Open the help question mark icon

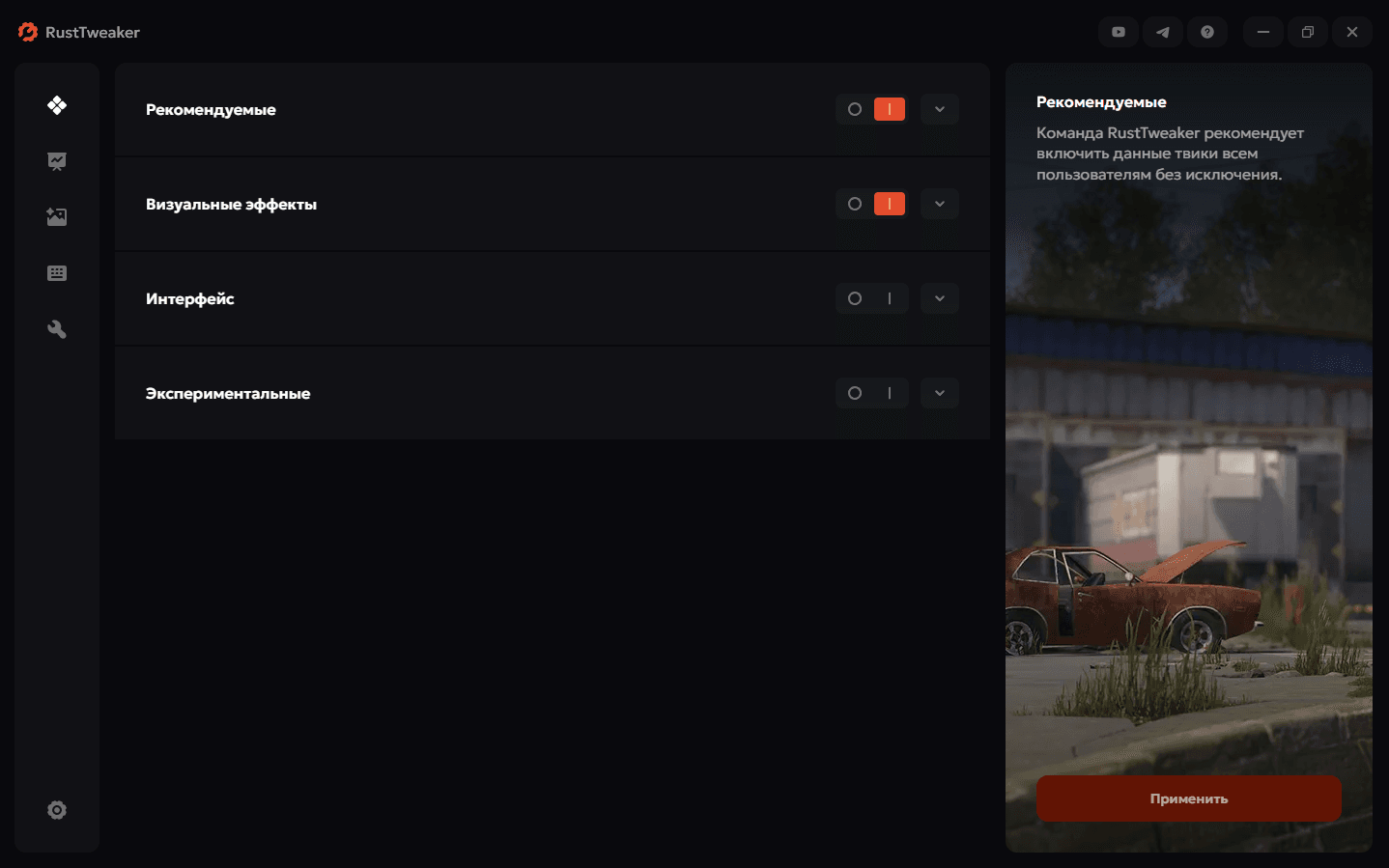click(1207, 32)
